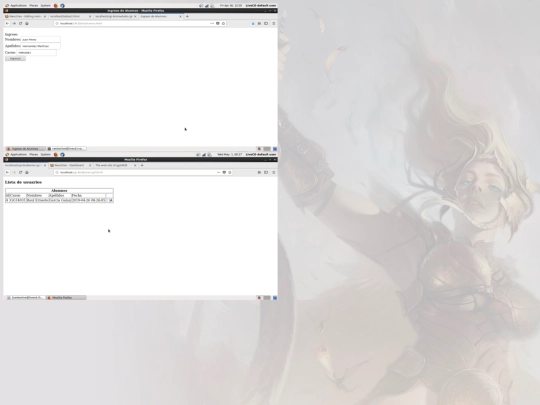540x405 pixels.
Task: Bookmark the page with star in upper Firefox
Action: 224,23
